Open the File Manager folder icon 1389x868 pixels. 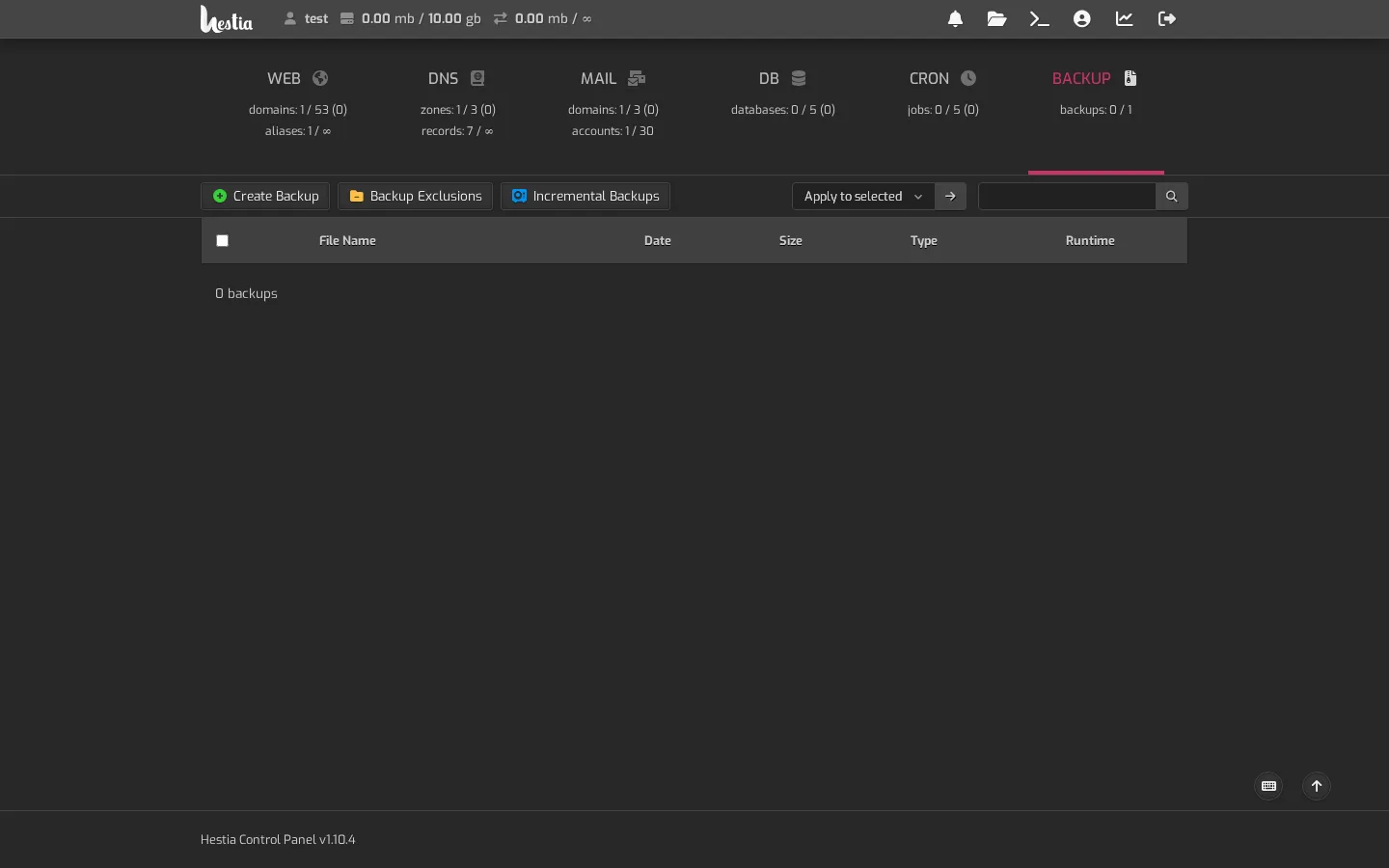[x=996, y=18]
